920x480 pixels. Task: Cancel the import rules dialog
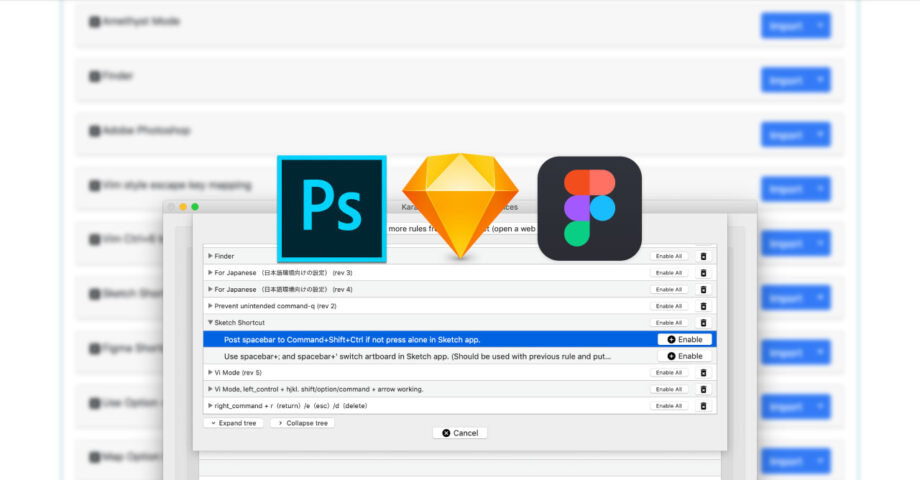pos(460,433)
